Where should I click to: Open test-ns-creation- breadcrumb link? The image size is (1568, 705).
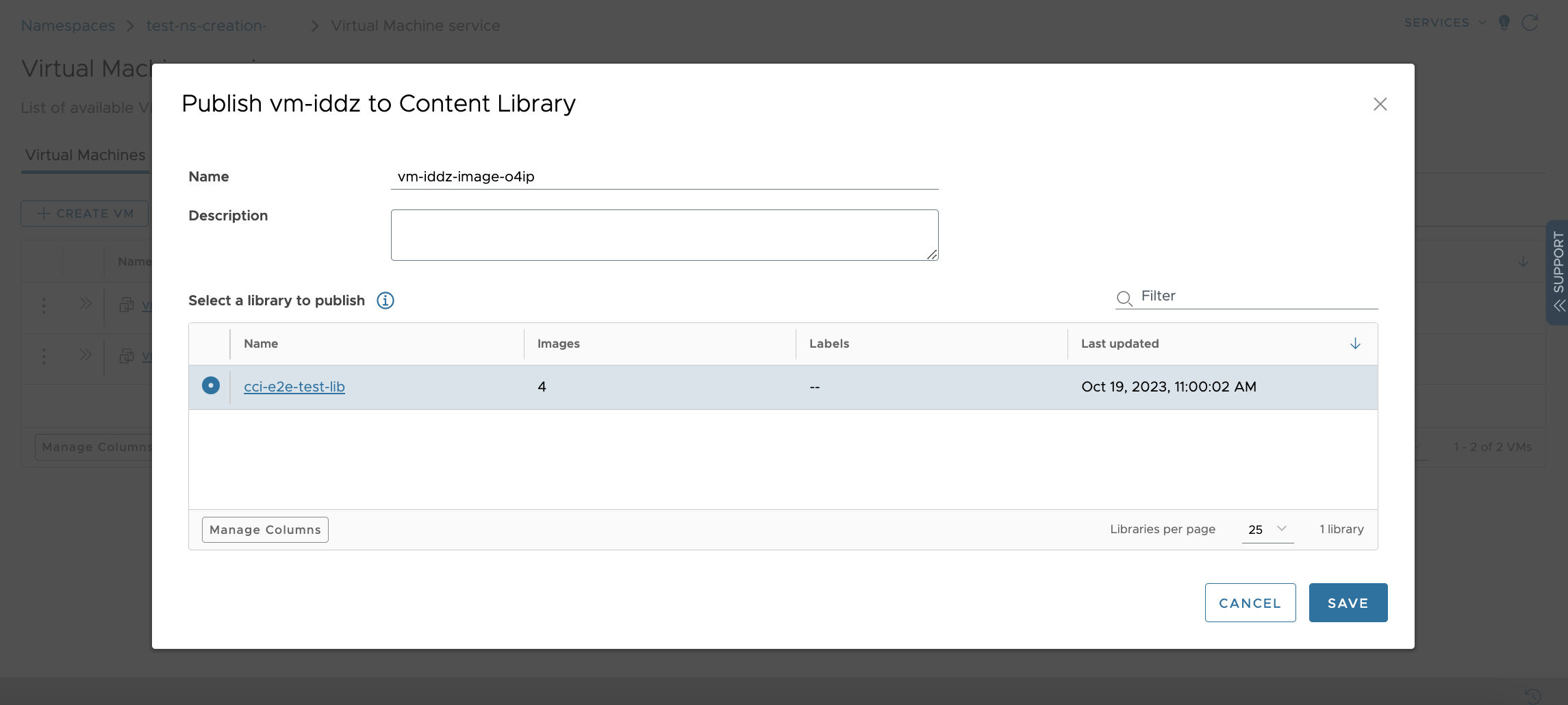[206, 25]
